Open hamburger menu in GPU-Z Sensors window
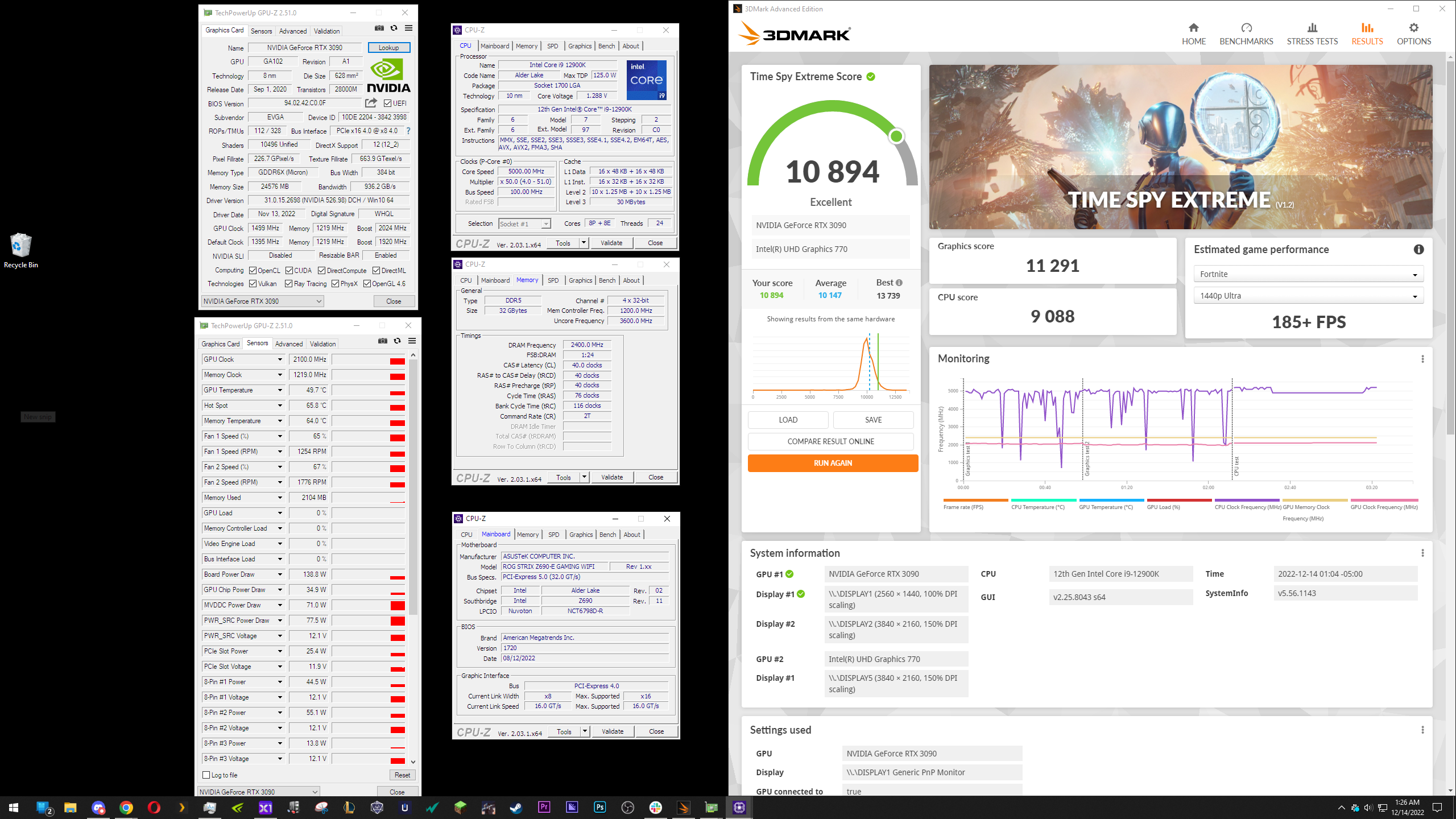The image size is (1456, 819). click(x=412, y=341)
